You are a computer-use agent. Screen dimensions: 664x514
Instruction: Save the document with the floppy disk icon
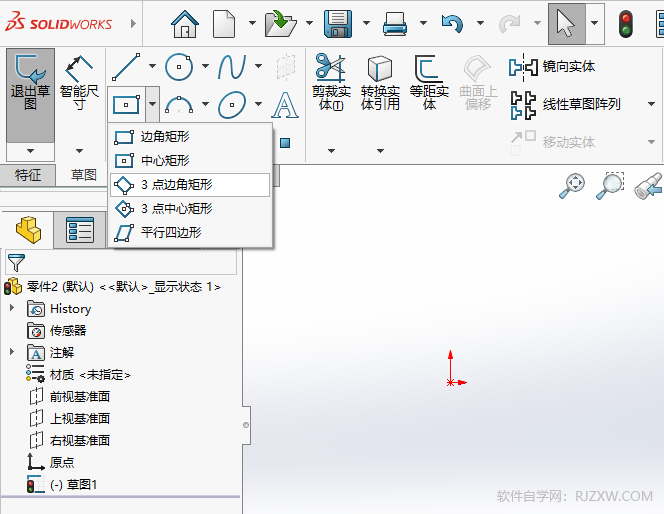pos(338,24)
